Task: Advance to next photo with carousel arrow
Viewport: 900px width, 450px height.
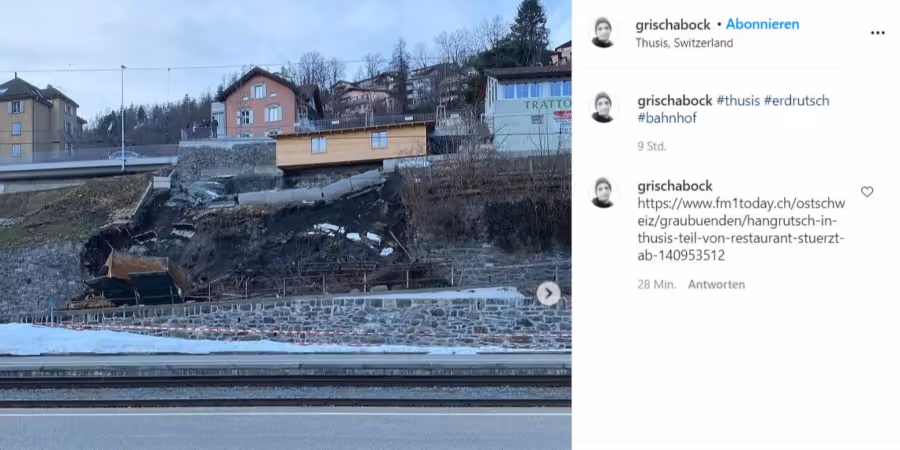Action: [548, 294]
